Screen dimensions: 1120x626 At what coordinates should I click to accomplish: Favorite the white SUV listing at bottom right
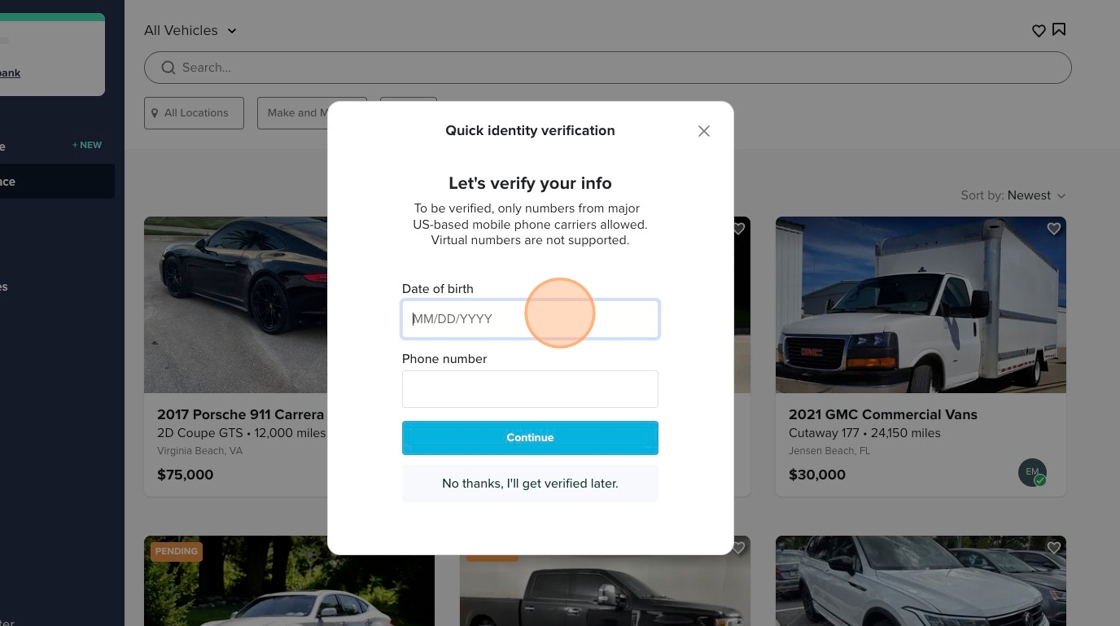pos(1053,548)
